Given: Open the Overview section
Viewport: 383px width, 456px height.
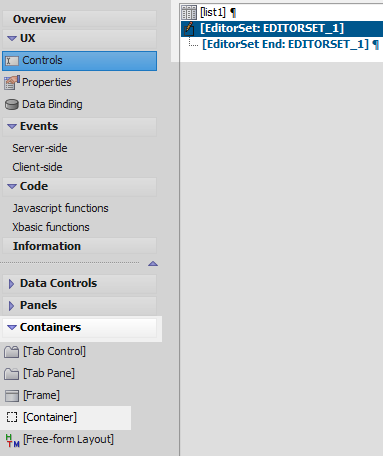Looking at the screenshot, I should click(x=79, y=19).
